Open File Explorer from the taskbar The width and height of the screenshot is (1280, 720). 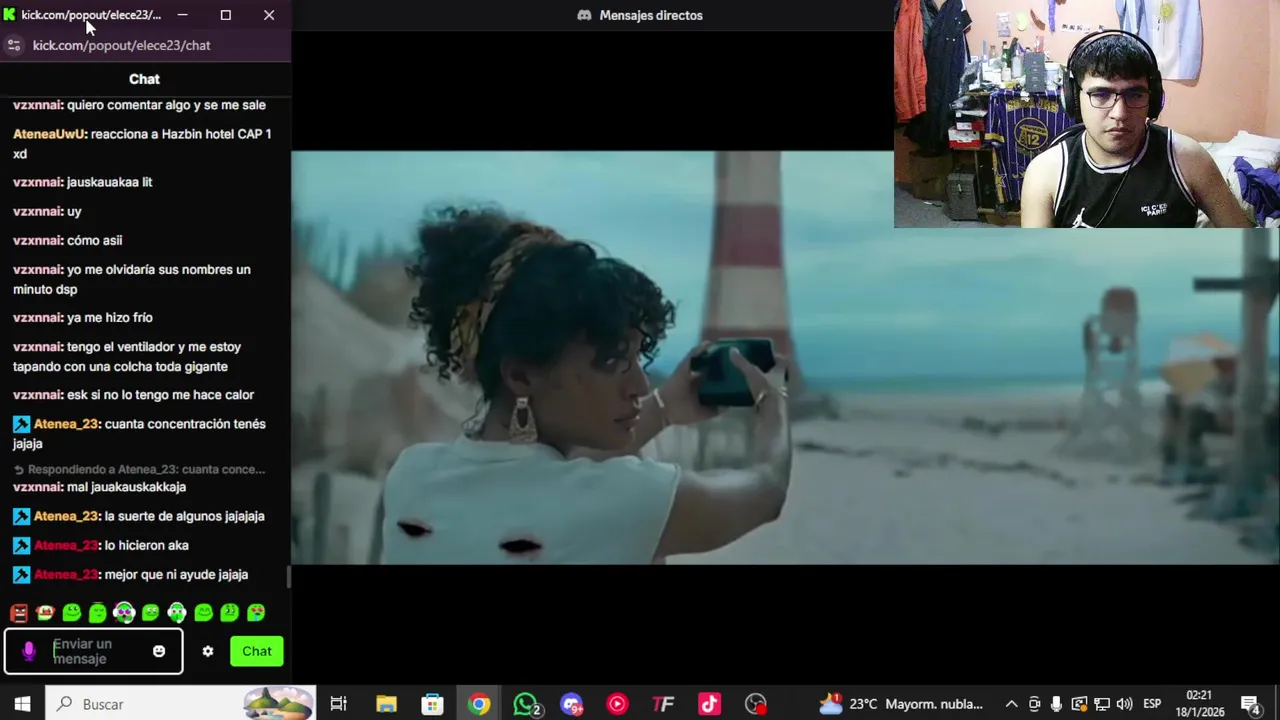tap(386, 704)
